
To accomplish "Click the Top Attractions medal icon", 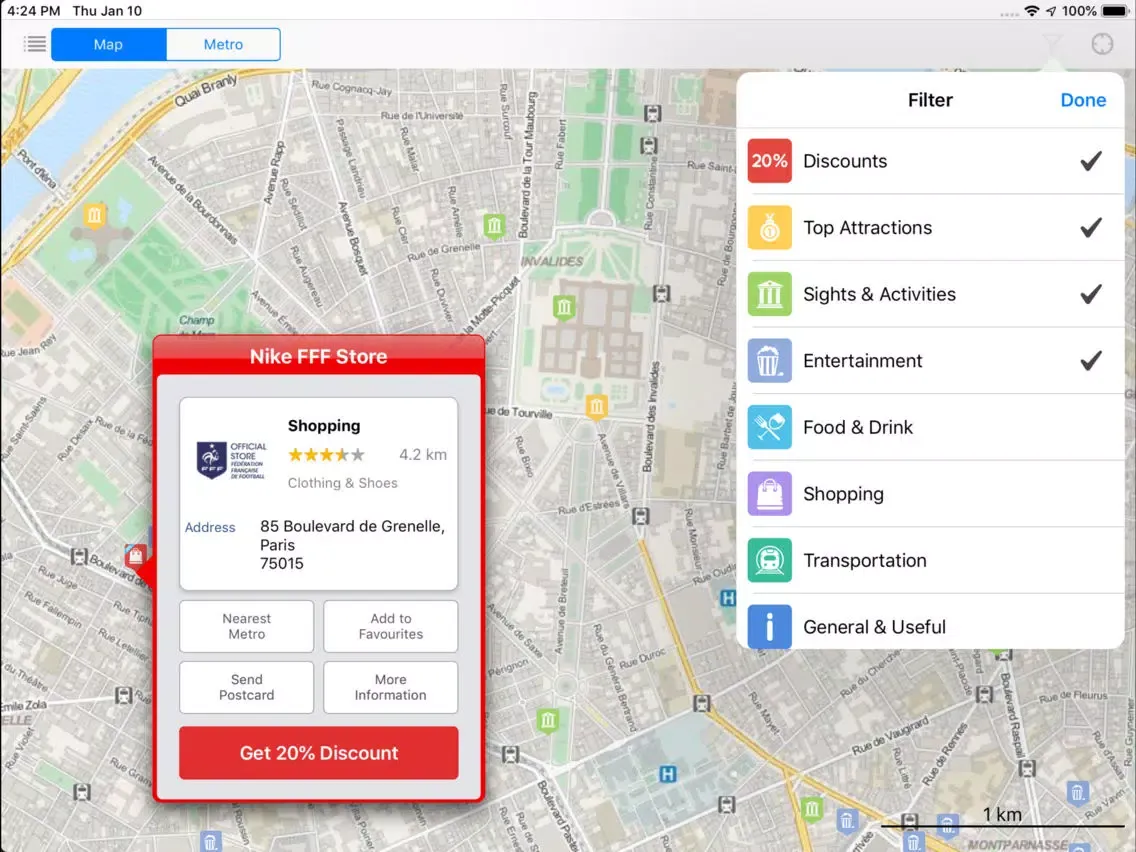I will [769, 227].
